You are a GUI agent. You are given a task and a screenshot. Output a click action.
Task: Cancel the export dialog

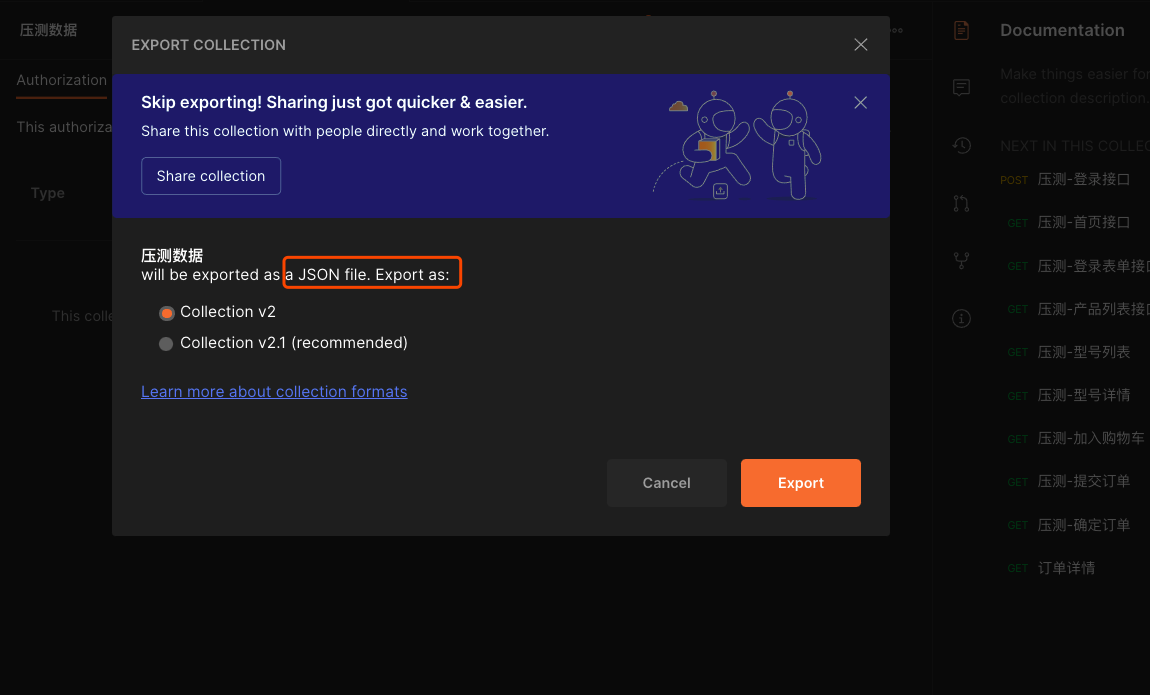click(666, 482)
